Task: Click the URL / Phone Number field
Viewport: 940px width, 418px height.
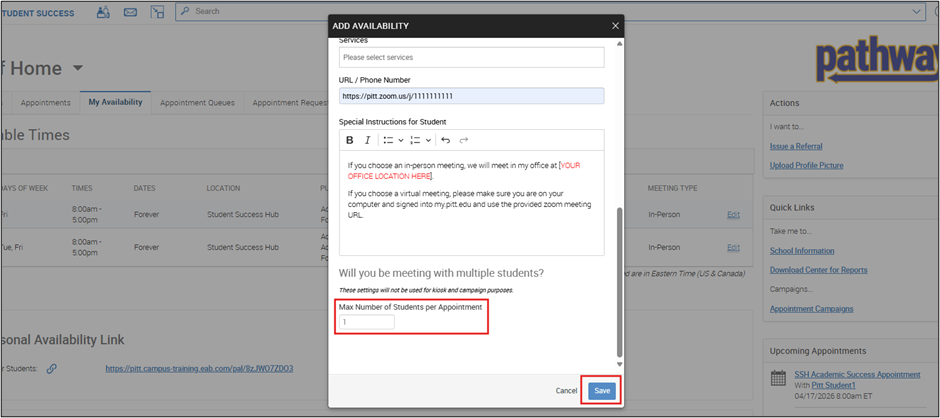Action: 472,96
